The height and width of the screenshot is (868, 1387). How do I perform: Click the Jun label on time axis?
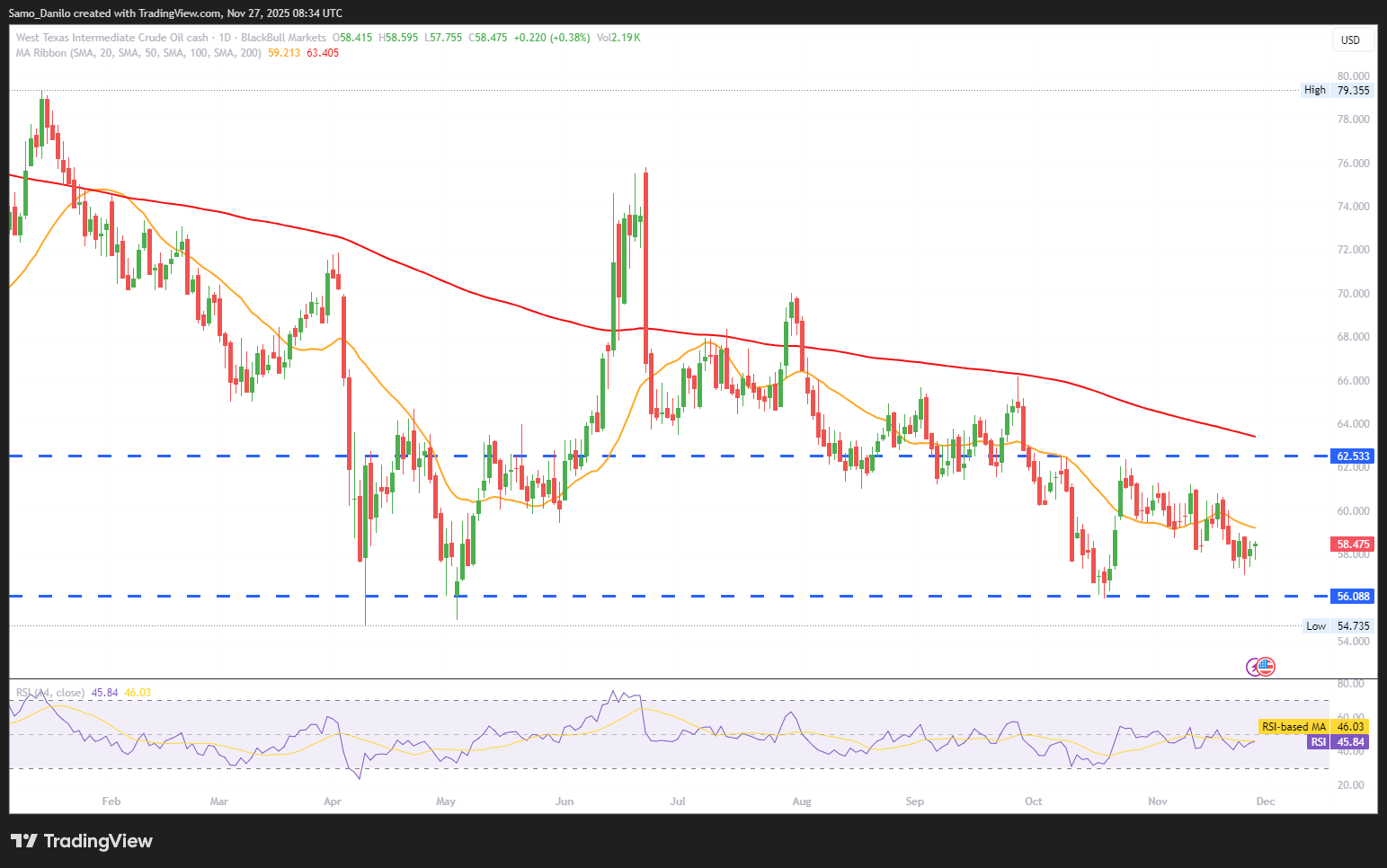click(x=565, y=802)
